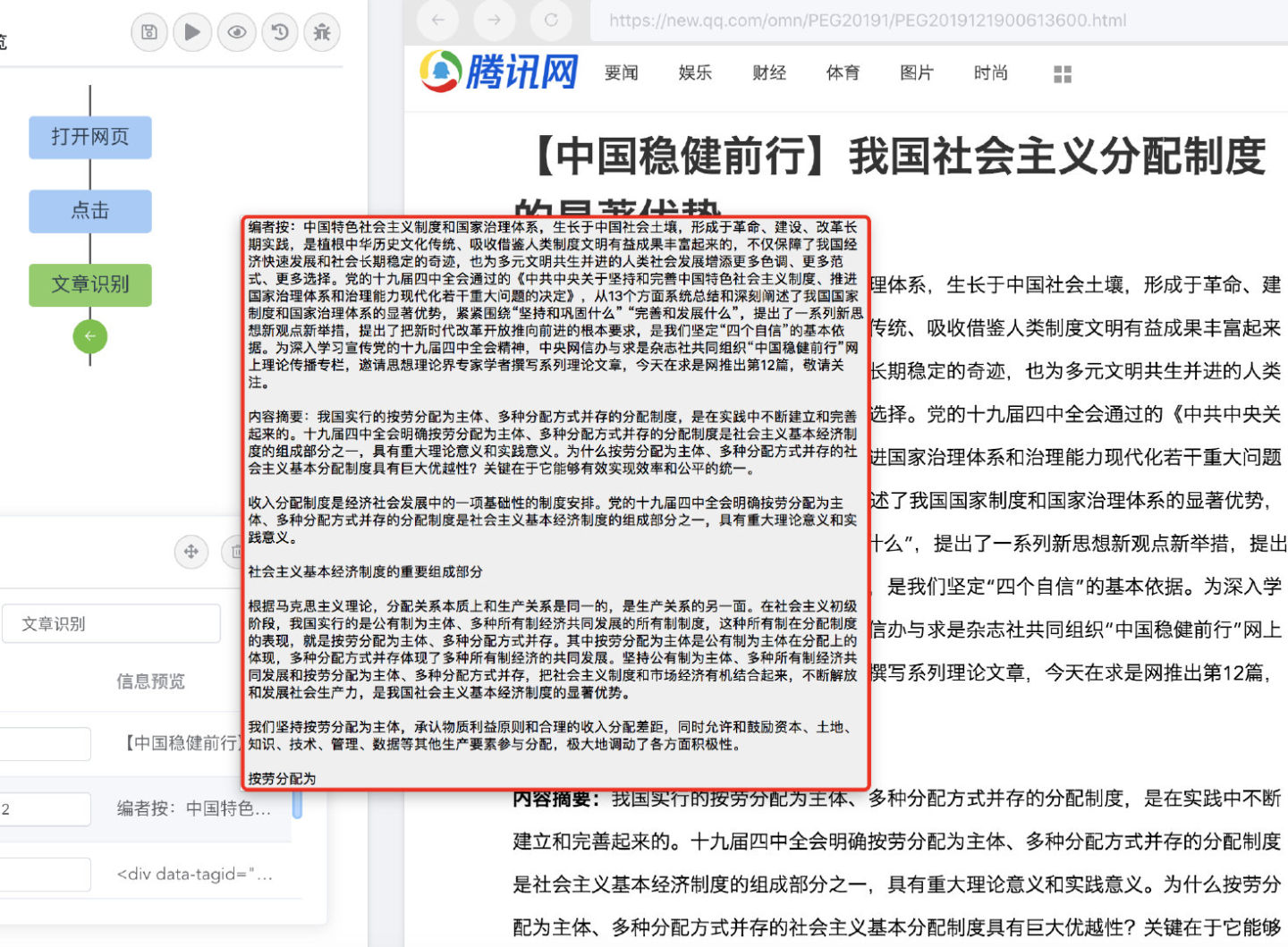Click the move handle icon above 文章识别 panel

191,553
